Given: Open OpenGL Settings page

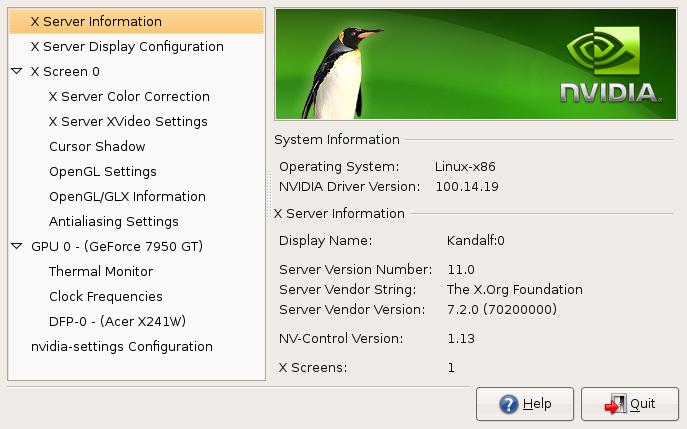Looking at the screenshot, I should click(x=103, y=171).
